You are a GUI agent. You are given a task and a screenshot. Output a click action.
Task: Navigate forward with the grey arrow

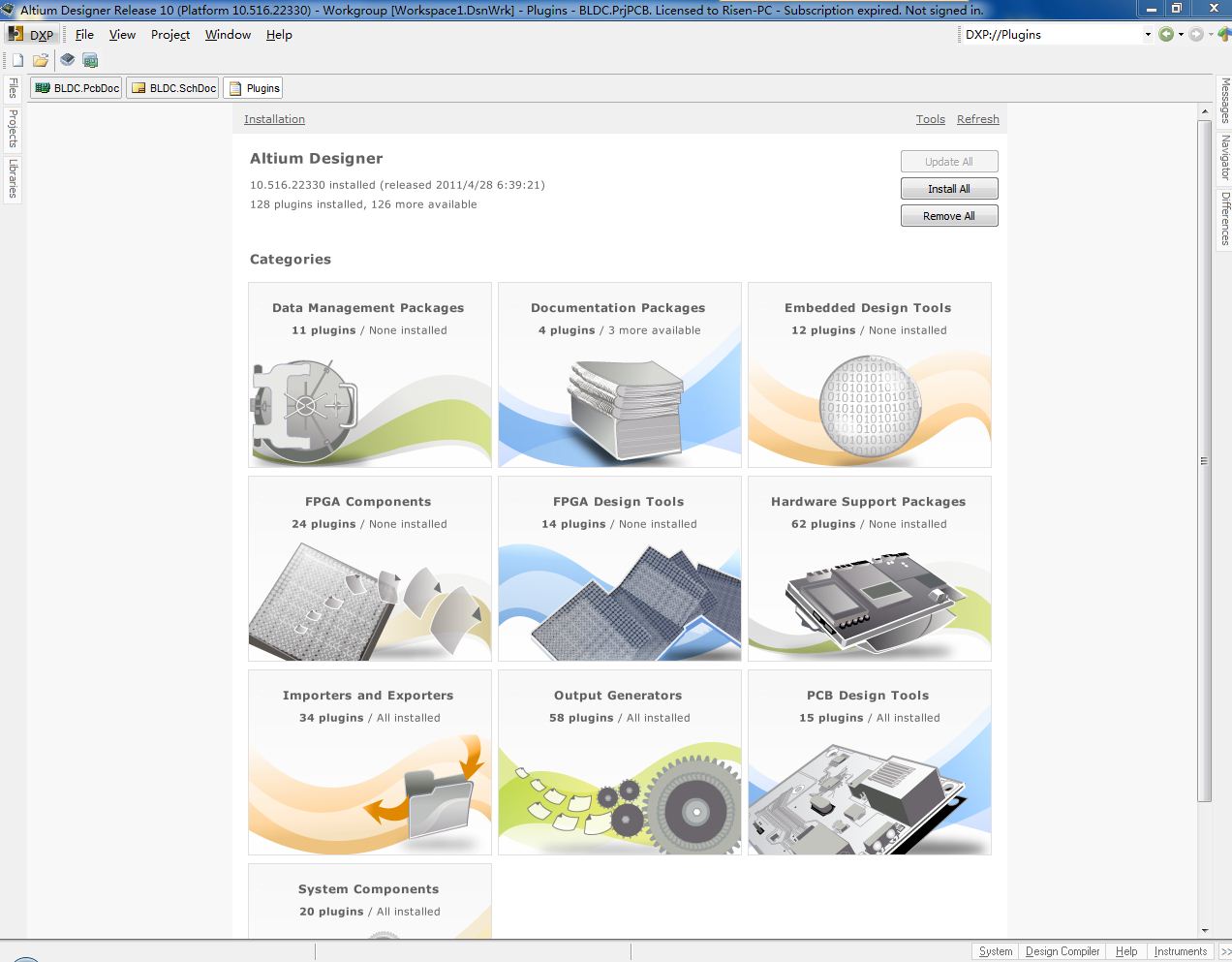click(1196, 34)
